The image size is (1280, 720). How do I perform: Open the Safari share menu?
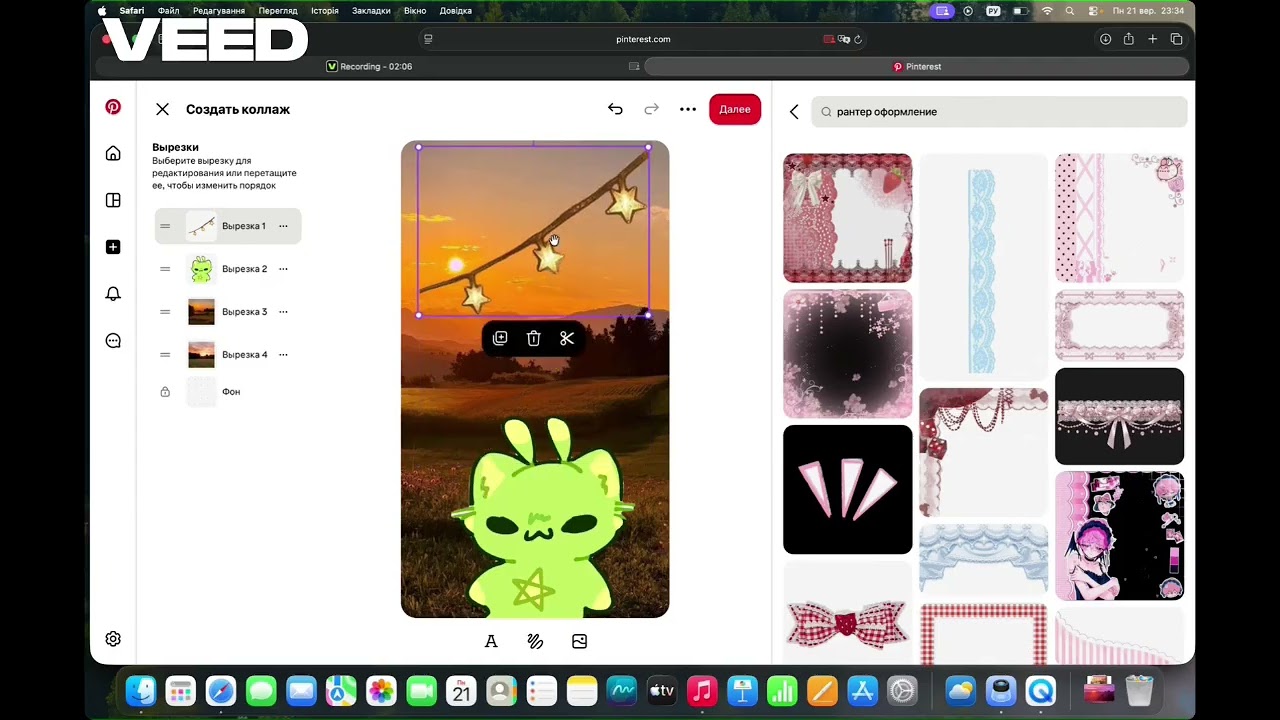(x=1129, y=39)
